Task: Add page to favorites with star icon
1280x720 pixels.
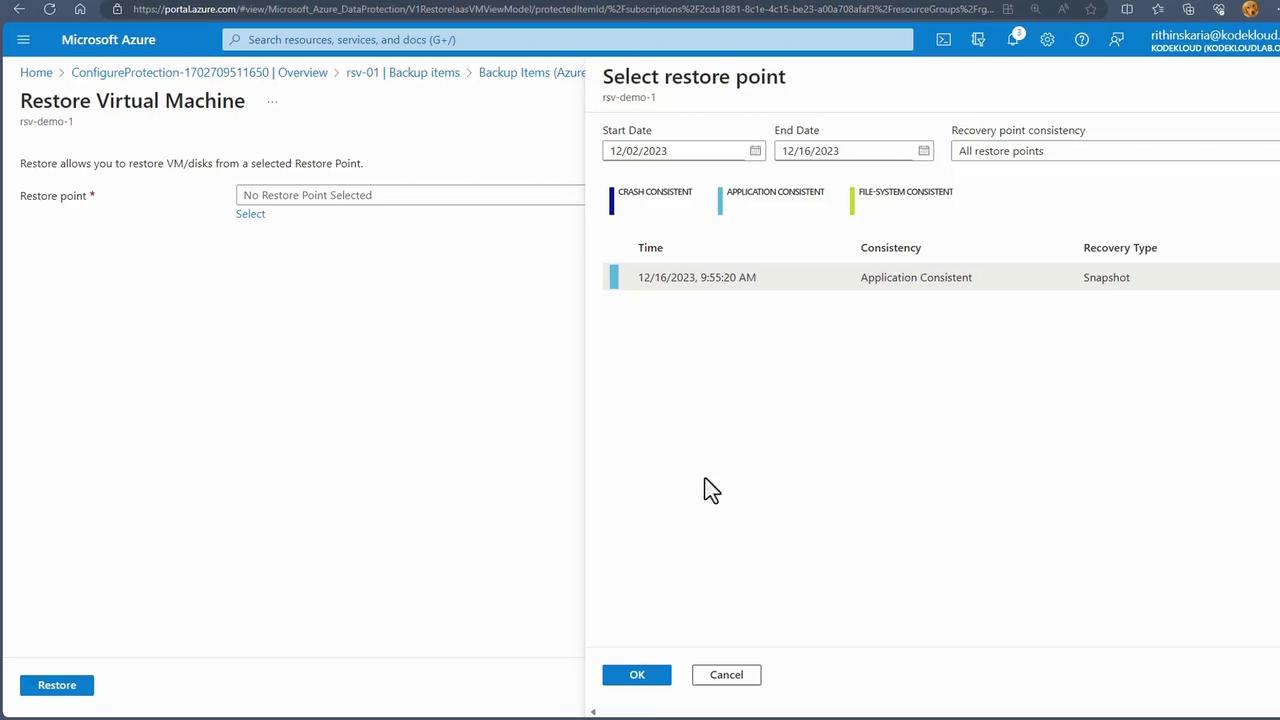Action: click(x=1091, y=9)
